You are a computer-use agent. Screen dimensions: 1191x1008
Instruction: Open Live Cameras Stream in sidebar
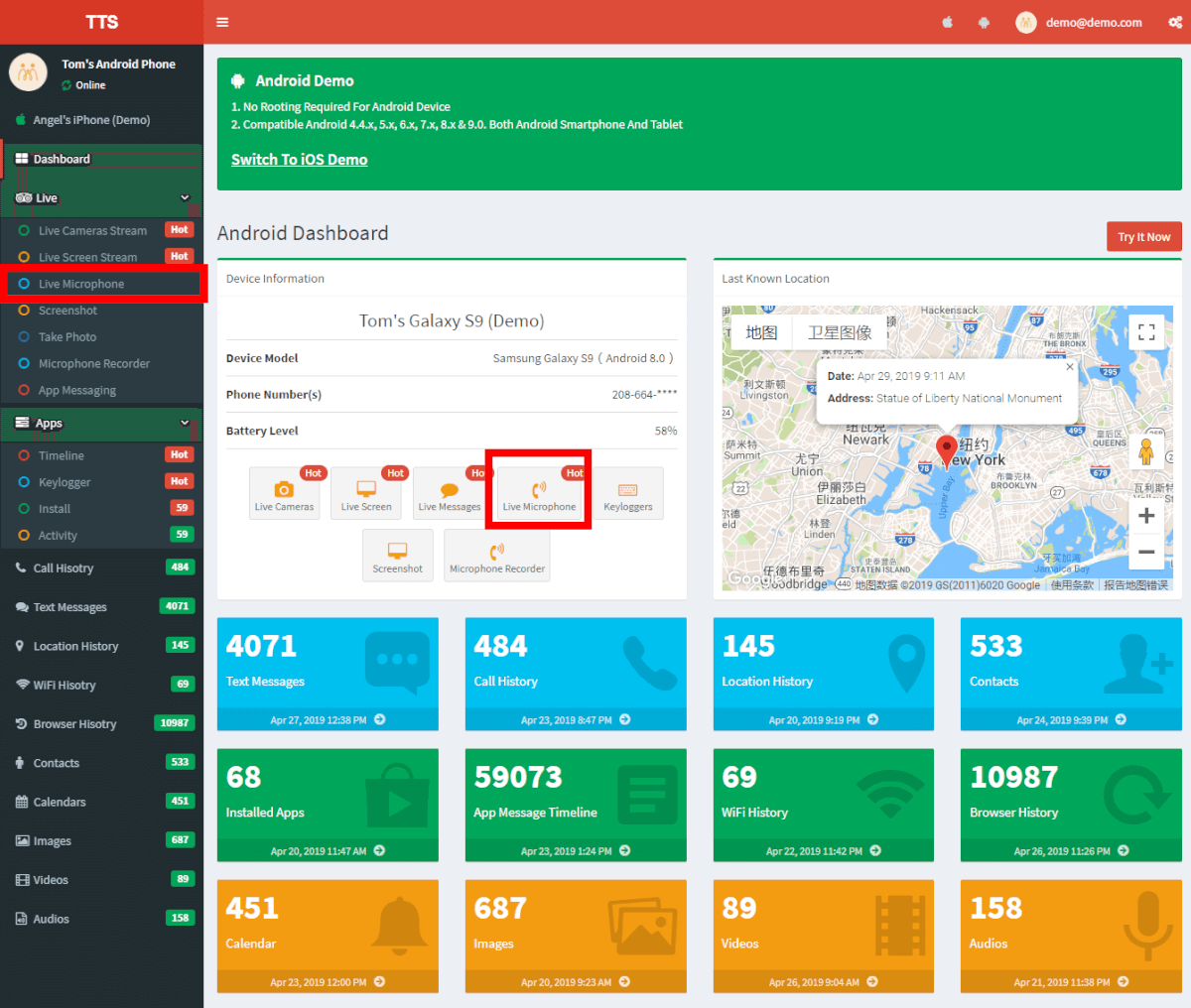pos(102,230)
